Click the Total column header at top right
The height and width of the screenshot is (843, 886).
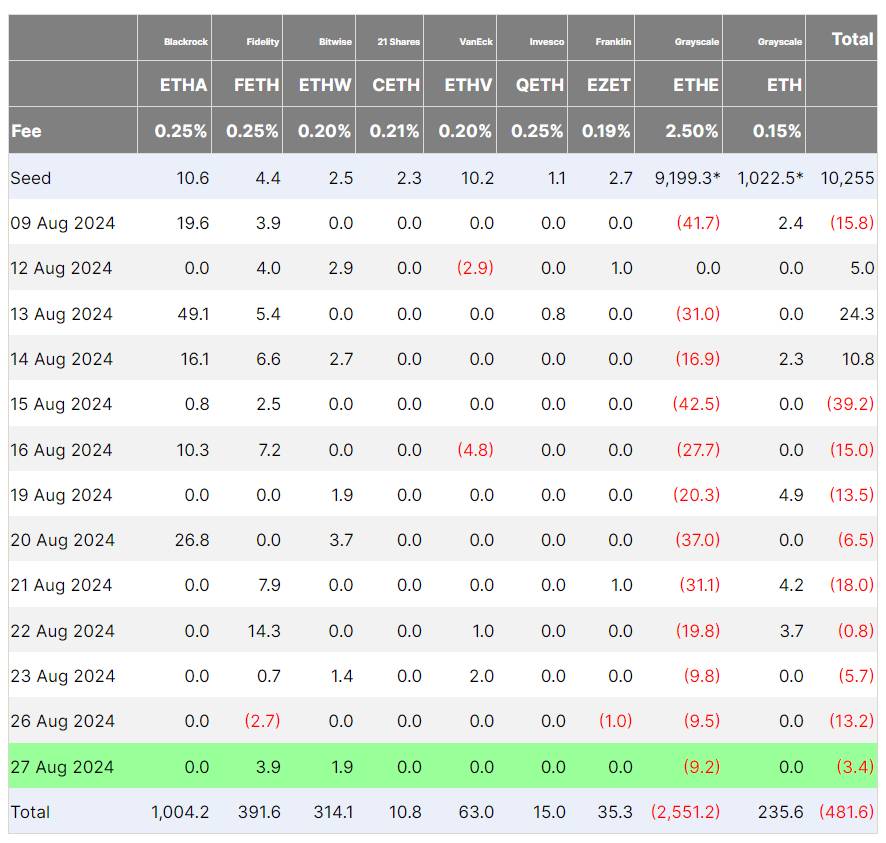(x=852, y=39)
